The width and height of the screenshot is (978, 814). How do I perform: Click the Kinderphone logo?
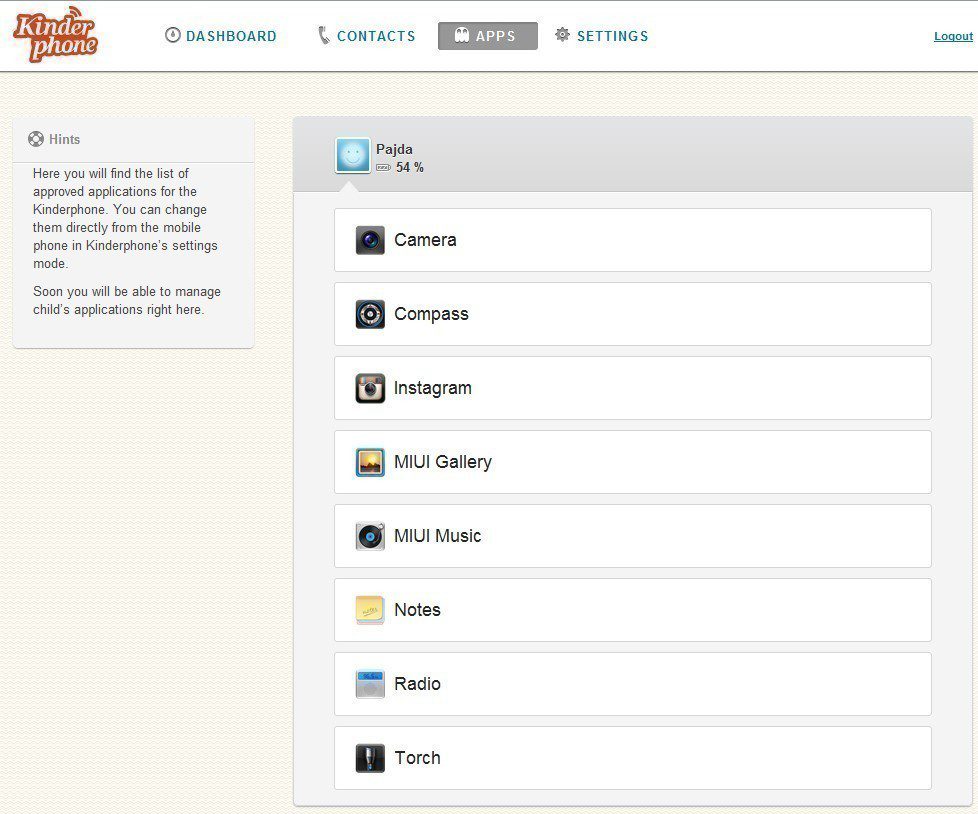(x=56, y=35)
